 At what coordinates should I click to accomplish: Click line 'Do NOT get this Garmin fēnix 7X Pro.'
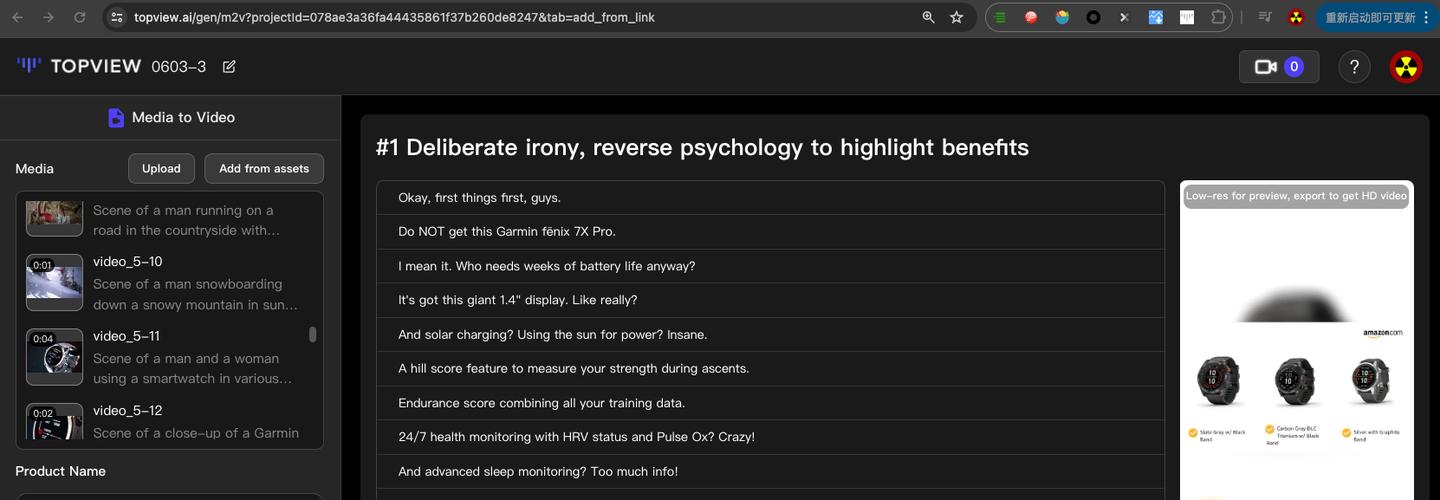770,231
